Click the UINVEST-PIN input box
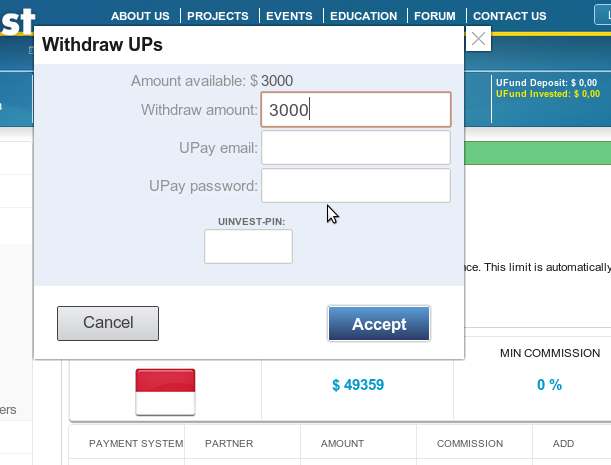The height and width of the screenshot is (465, 611). [x=248, y=247]
